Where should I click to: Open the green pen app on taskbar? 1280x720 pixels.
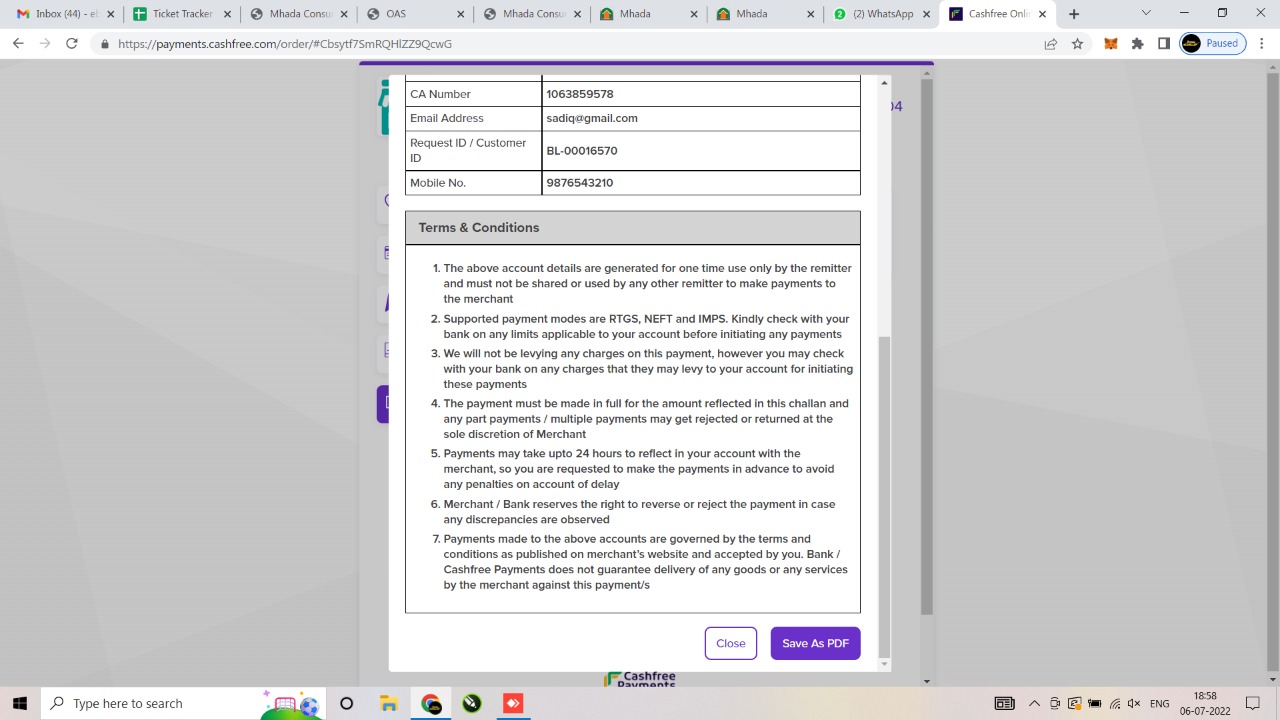point(472,703)
